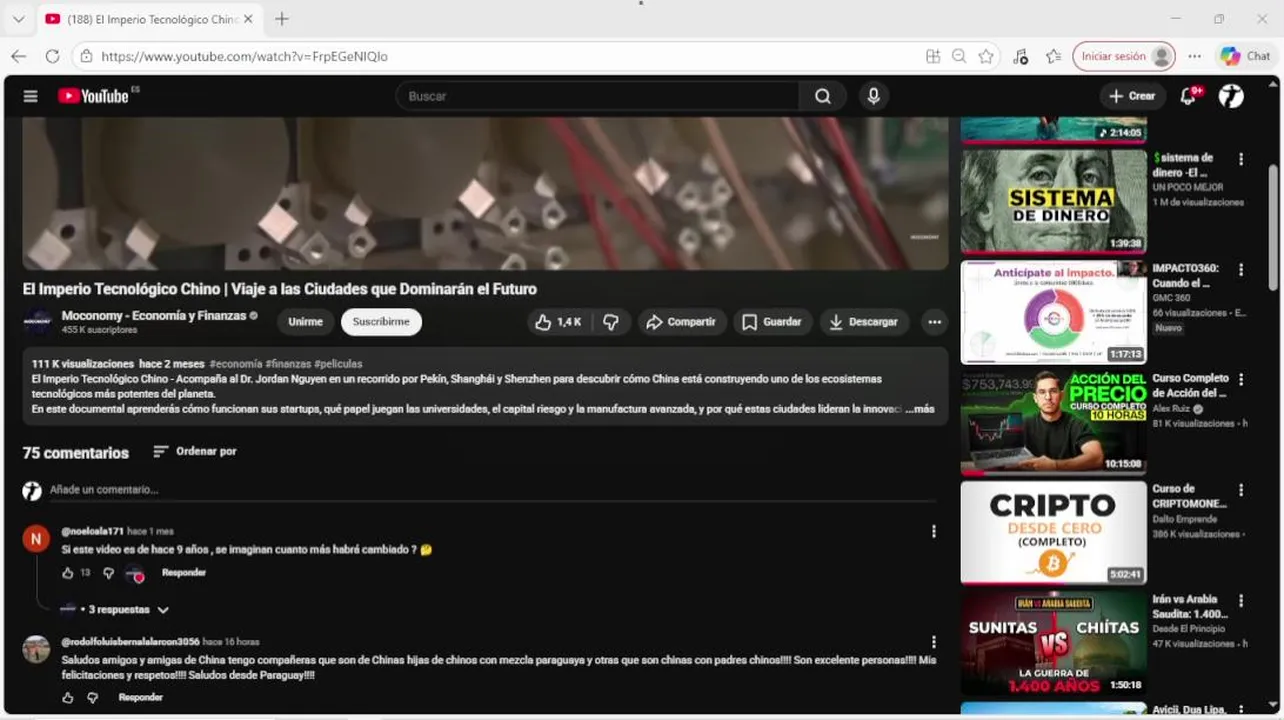The height and width of the screenshot is (720, 1284).
Task: Open the Copilot Chat sidebar
Action: coord(1245,56)
